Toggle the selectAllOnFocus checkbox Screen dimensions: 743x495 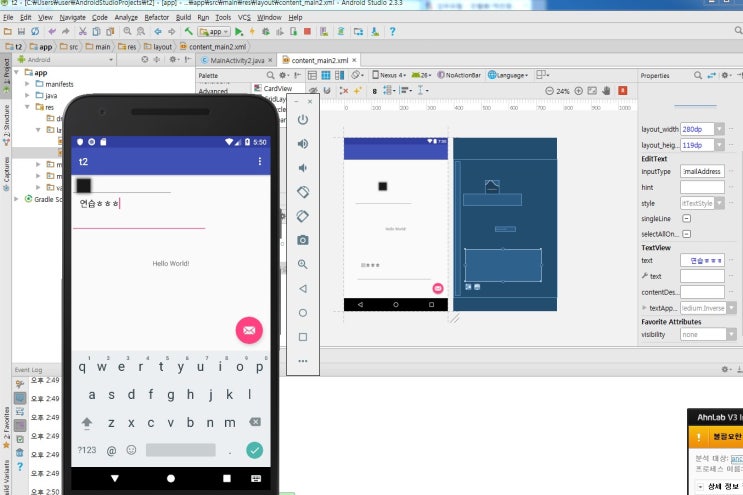[x=686, y=234]
